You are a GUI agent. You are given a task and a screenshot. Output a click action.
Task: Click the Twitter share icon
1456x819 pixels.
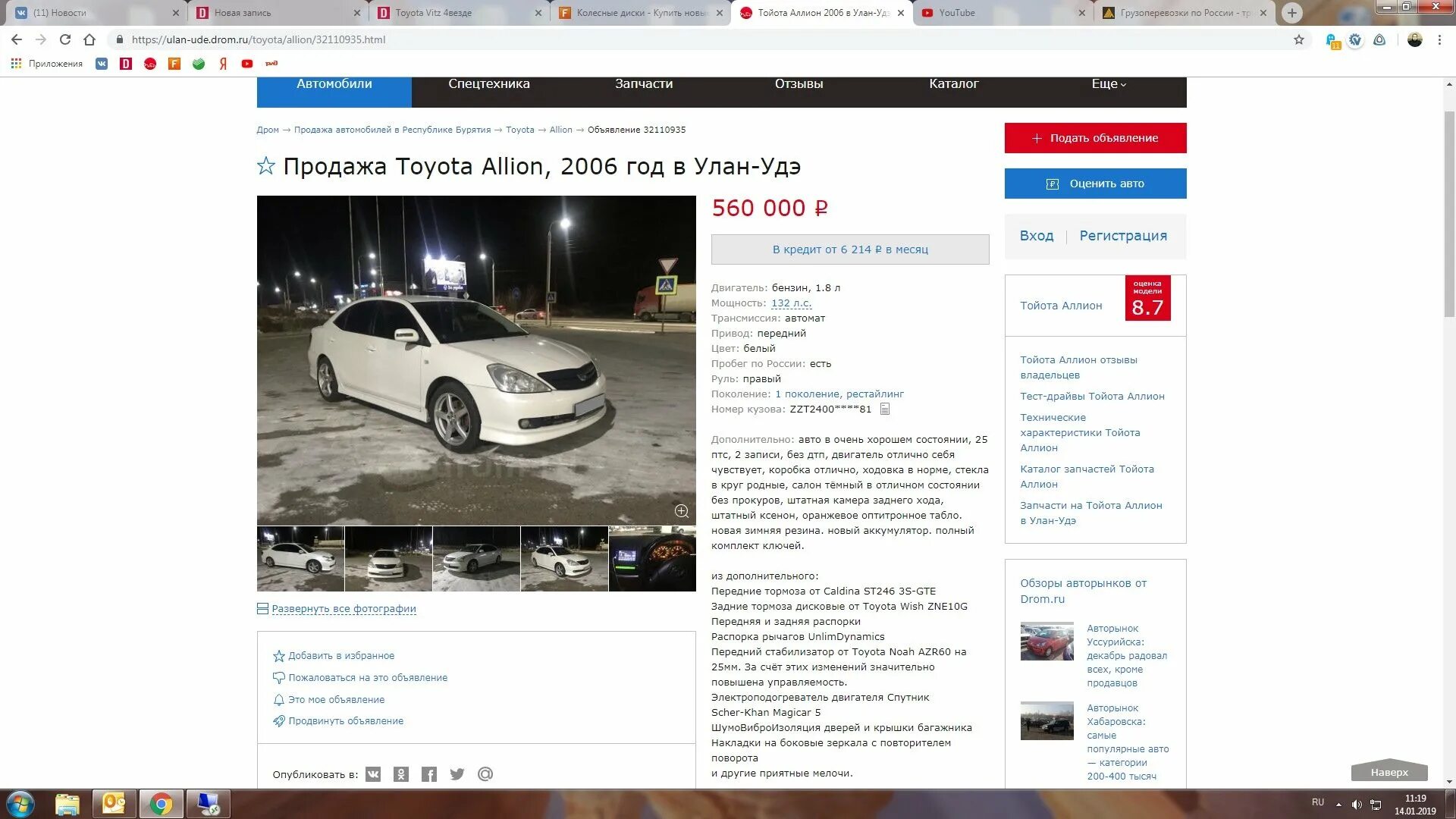point(457,774)
